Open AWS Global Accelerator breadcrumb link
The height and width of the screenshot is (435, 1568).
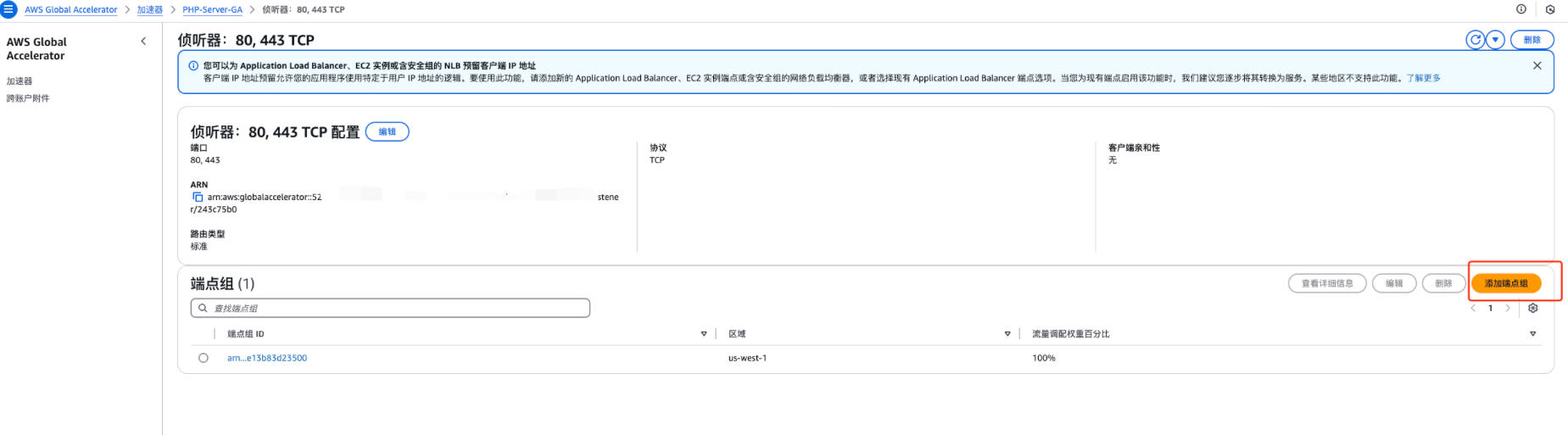click(70, 9)
